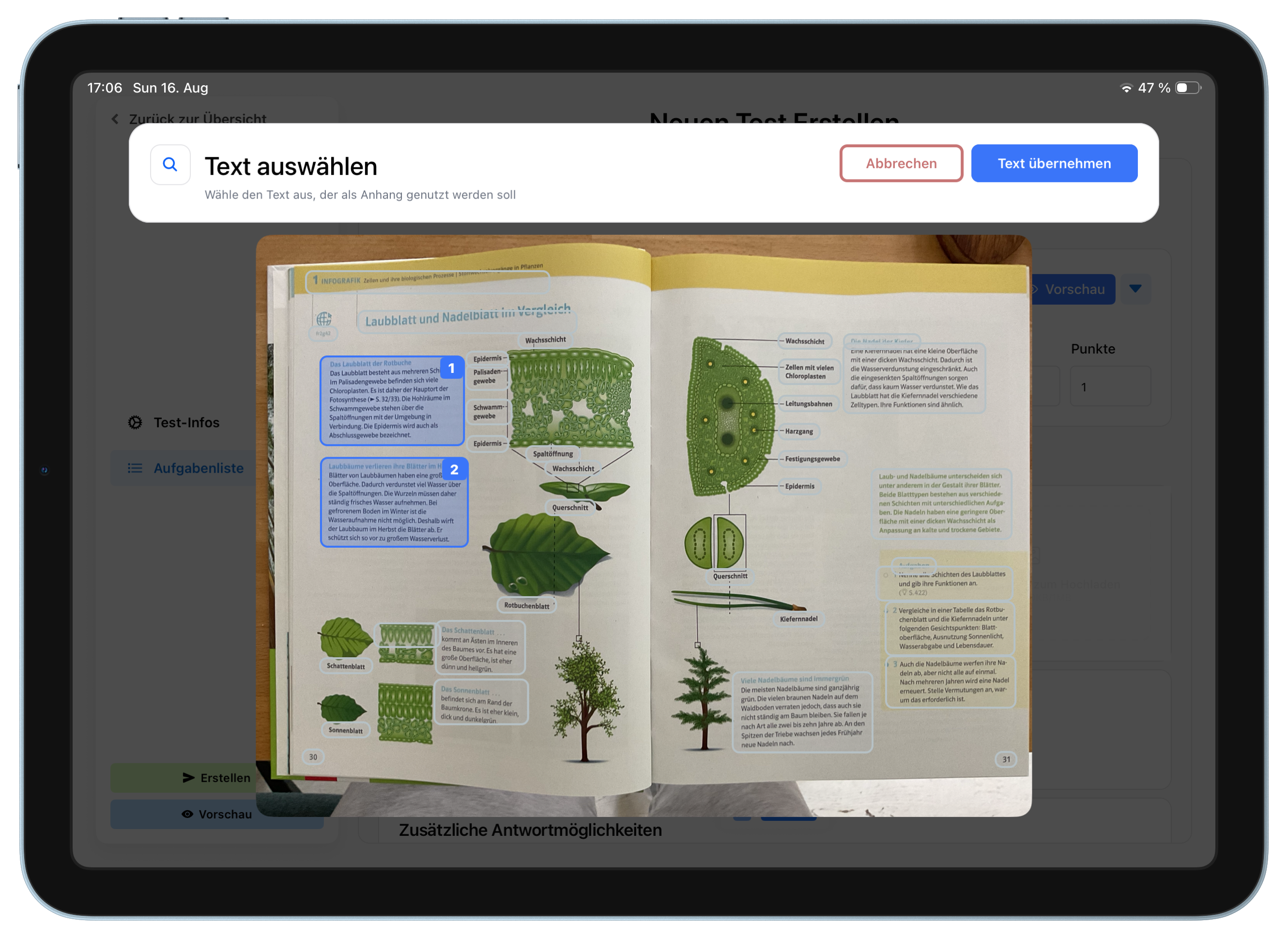Select the "Epidermis" label on the pine needle diagram
Screen dimensions: 1288x940
799,486
